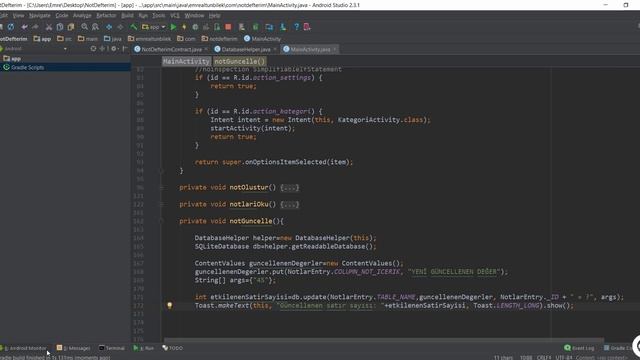Viewport: 640px width, 360px height.
Task: Click the scroll-from-source target icon in Project panel
Action: coord(93,49)
